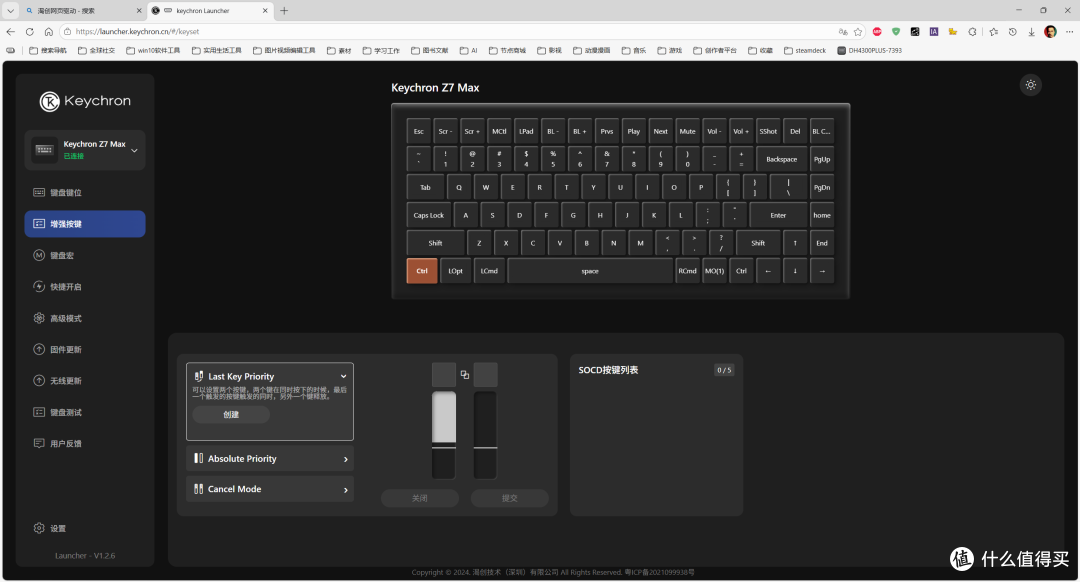1080x582 pixels.
Task: Open the browser more menu (three dots)
Action: click(x=1069, y=32)
